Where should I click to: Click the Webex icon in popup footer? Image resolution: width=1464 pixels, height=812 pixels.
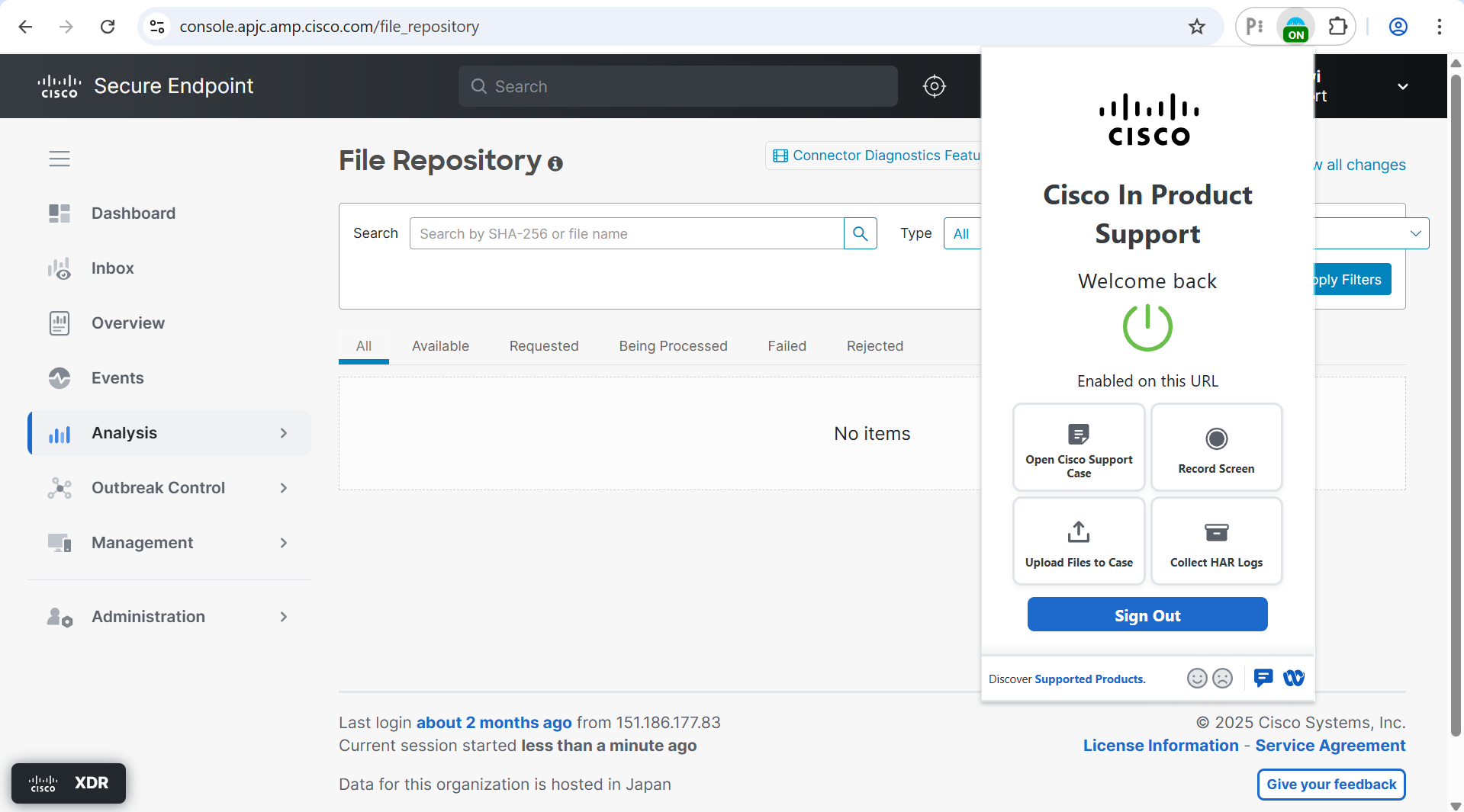1293,678
